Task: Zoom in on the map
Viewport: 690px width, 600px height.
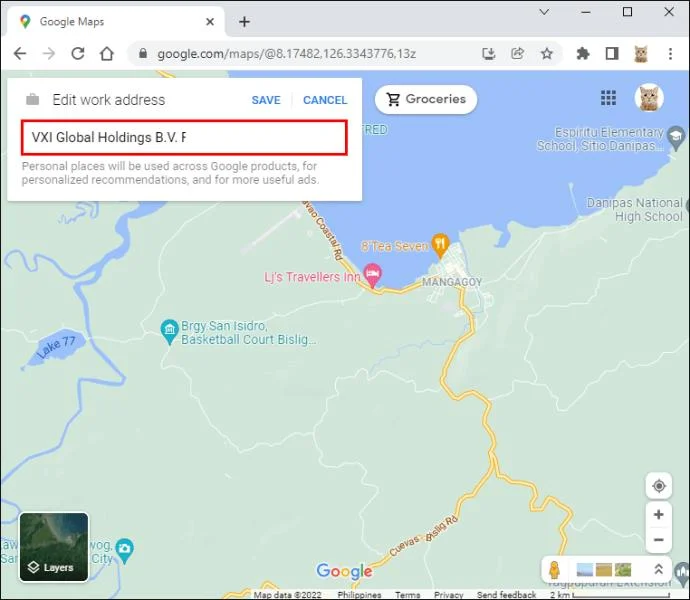Action: point(659,514)
